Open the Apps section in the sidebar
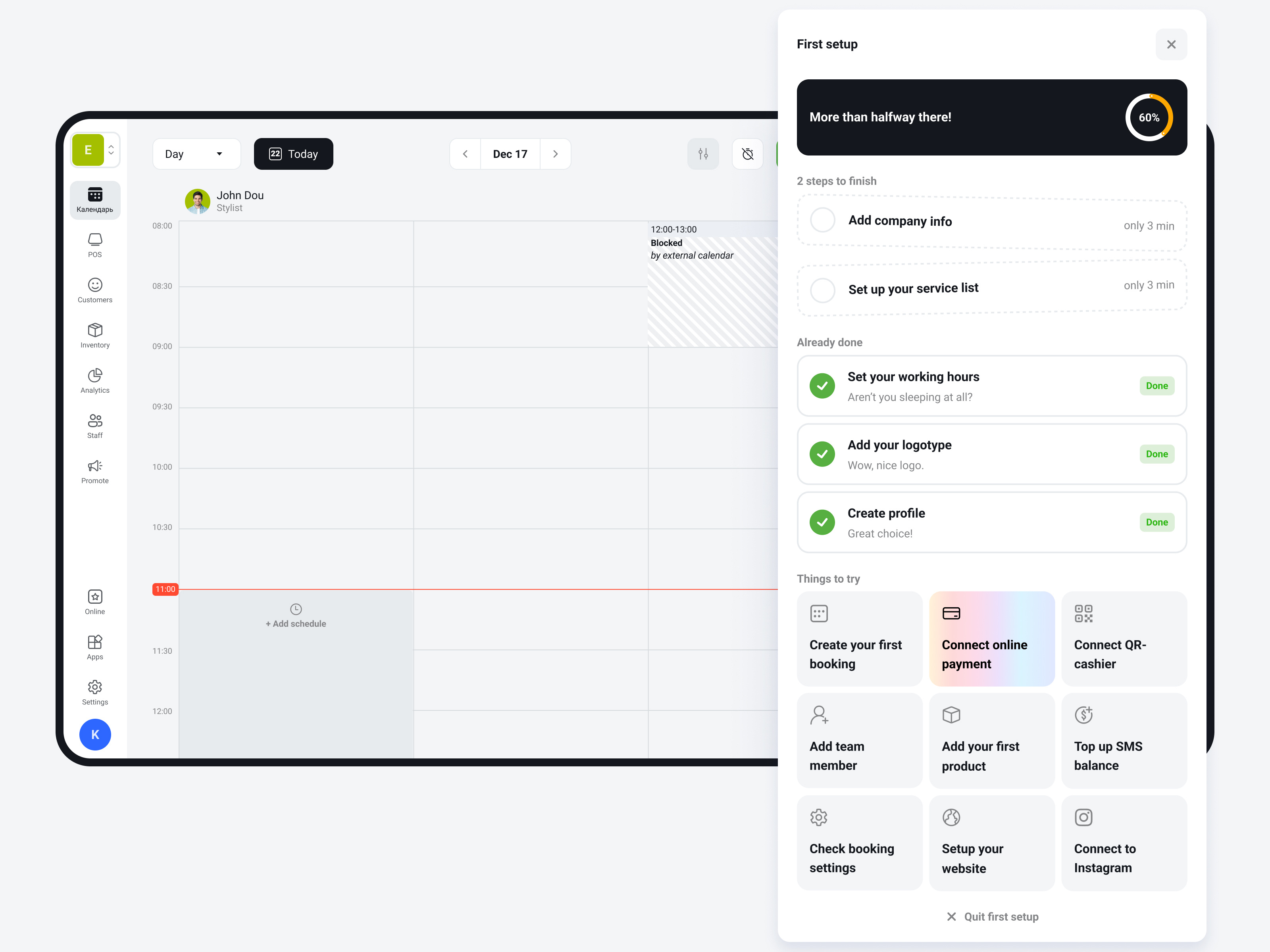Screen dimensions: 1270x952 (x=95, y=647)
